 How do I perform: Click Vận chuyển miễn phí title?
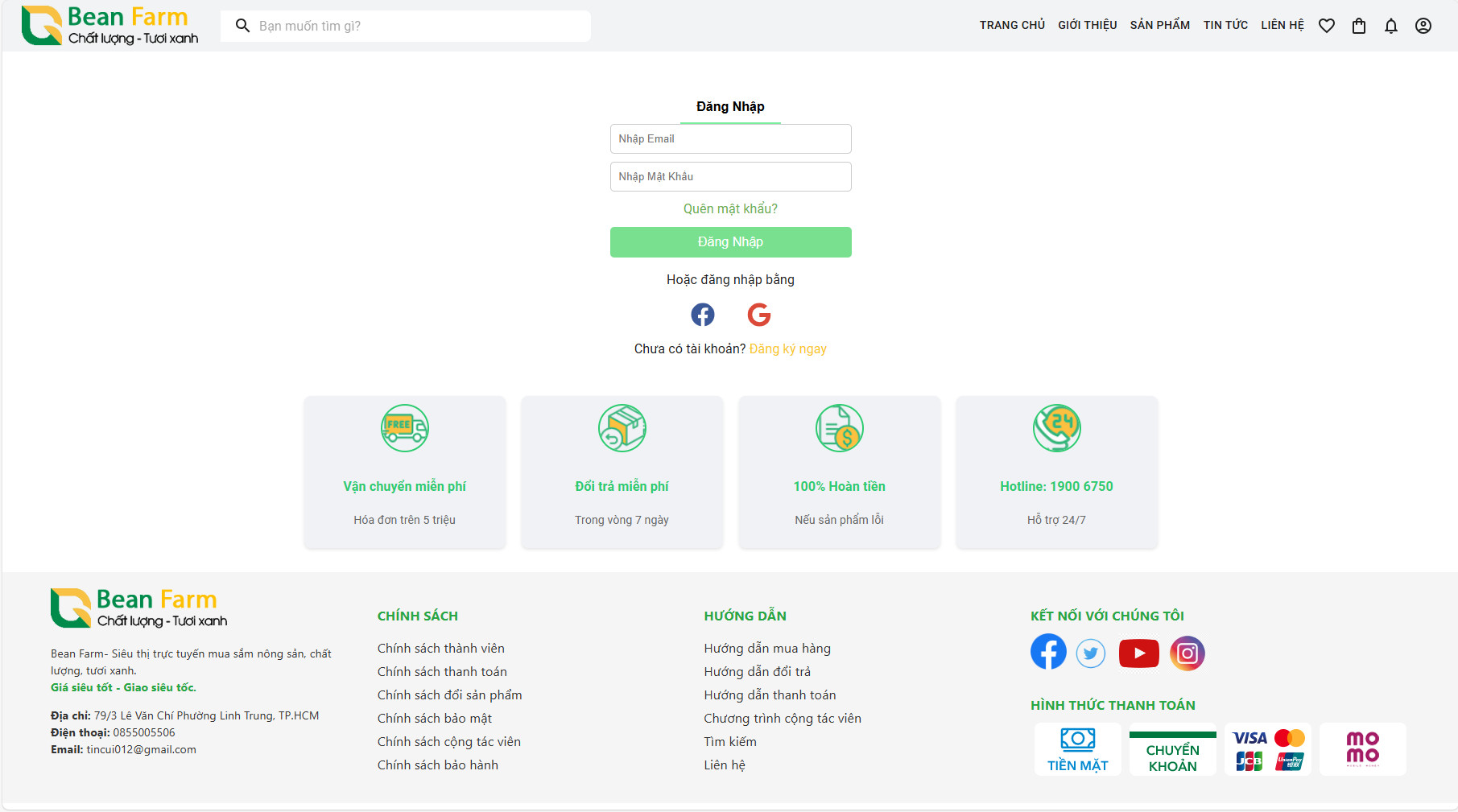coord(405,487)
